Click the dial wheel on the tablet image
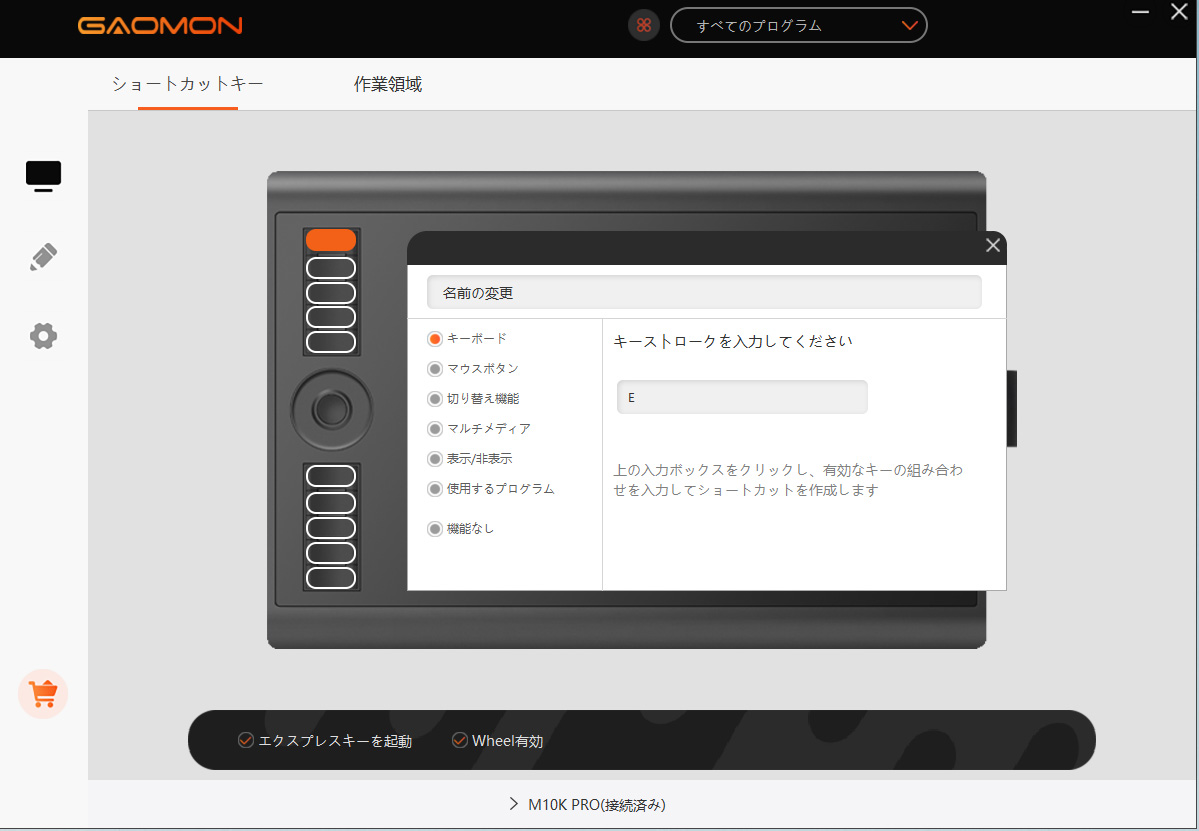Viewport: 1199px width, 831px height. click(x=330, y=409)
